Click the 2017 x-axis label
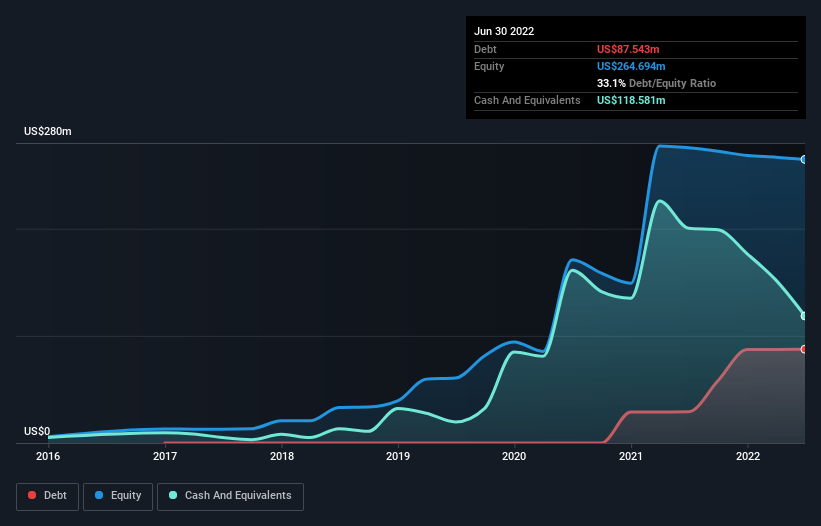821x526 pixels. [x=165, y=456]
